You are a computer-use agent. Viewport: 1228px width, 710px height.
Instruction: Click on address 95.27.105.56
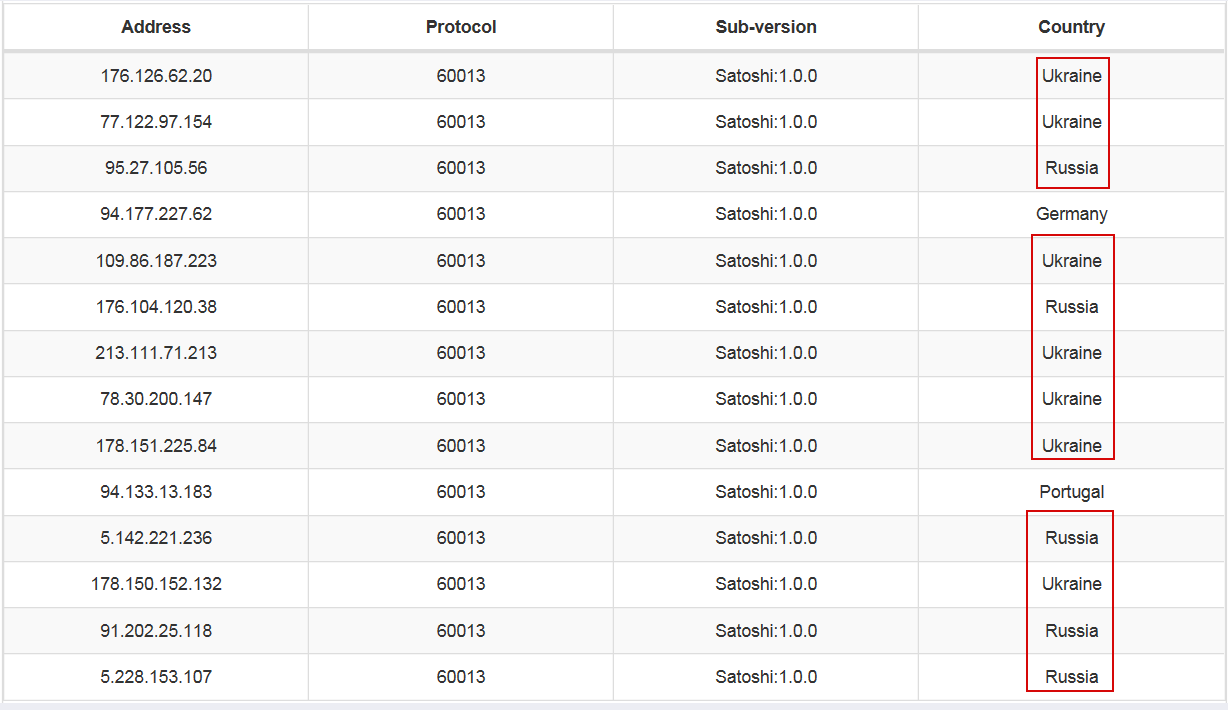[156, 168]
